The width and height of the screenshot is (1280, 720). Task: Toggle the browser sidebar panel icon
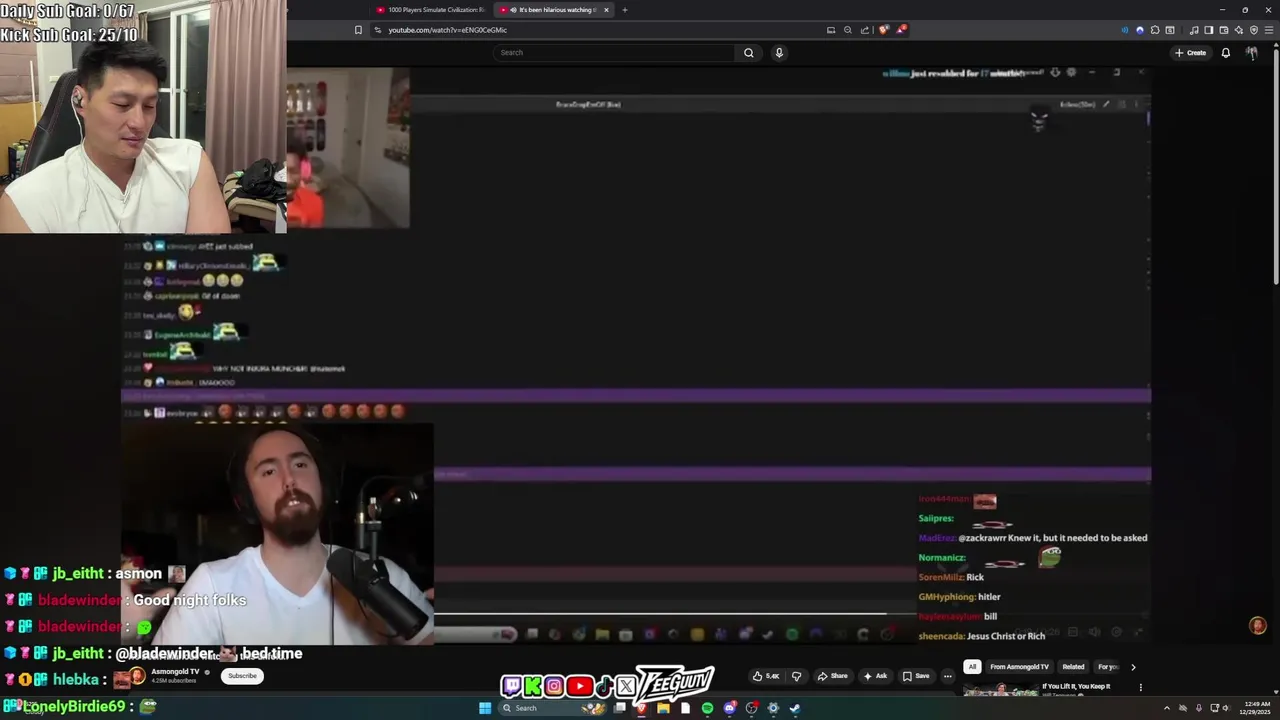click(x=1209, y=30)
